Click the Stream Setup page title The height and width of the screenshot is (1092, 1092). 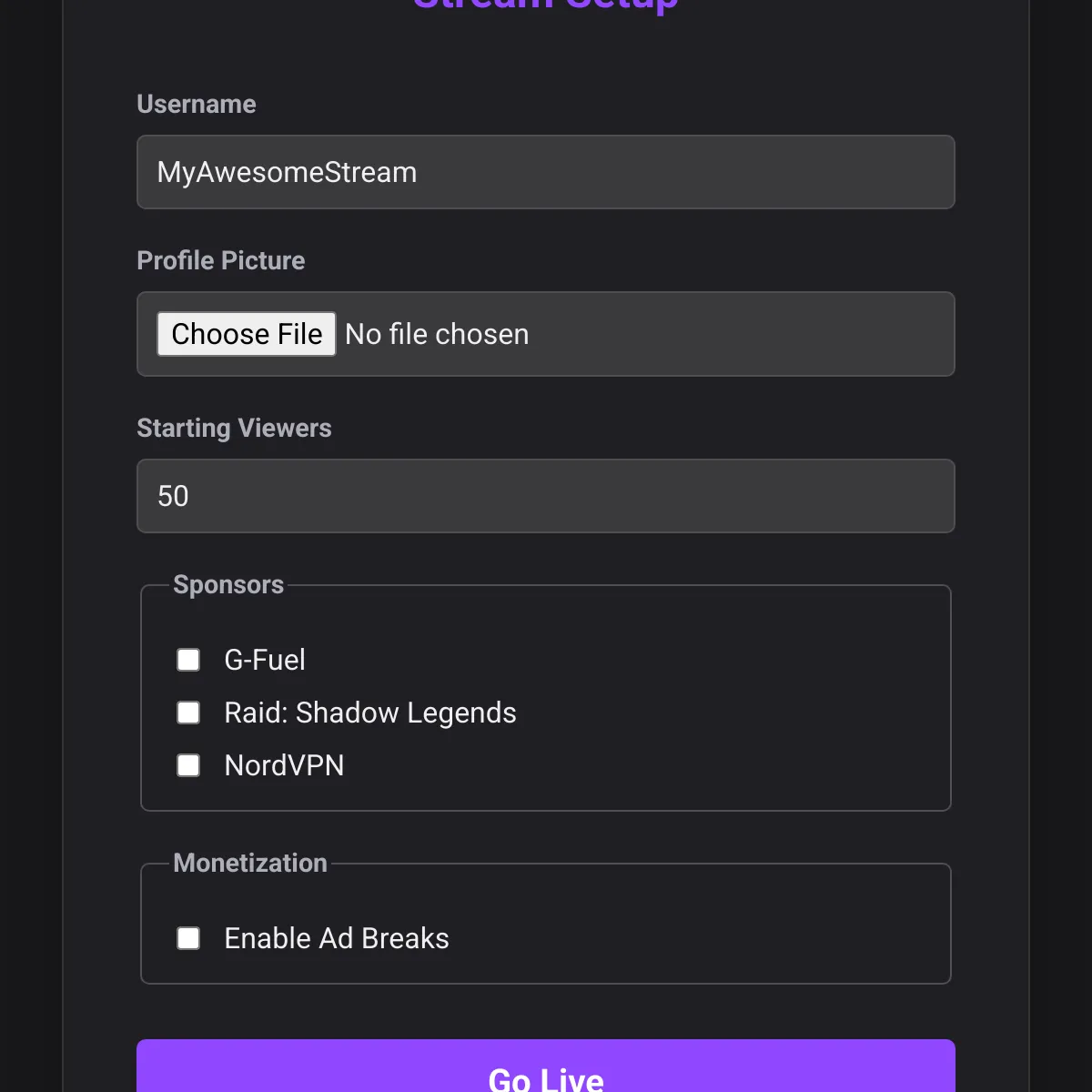coord(545,5)
